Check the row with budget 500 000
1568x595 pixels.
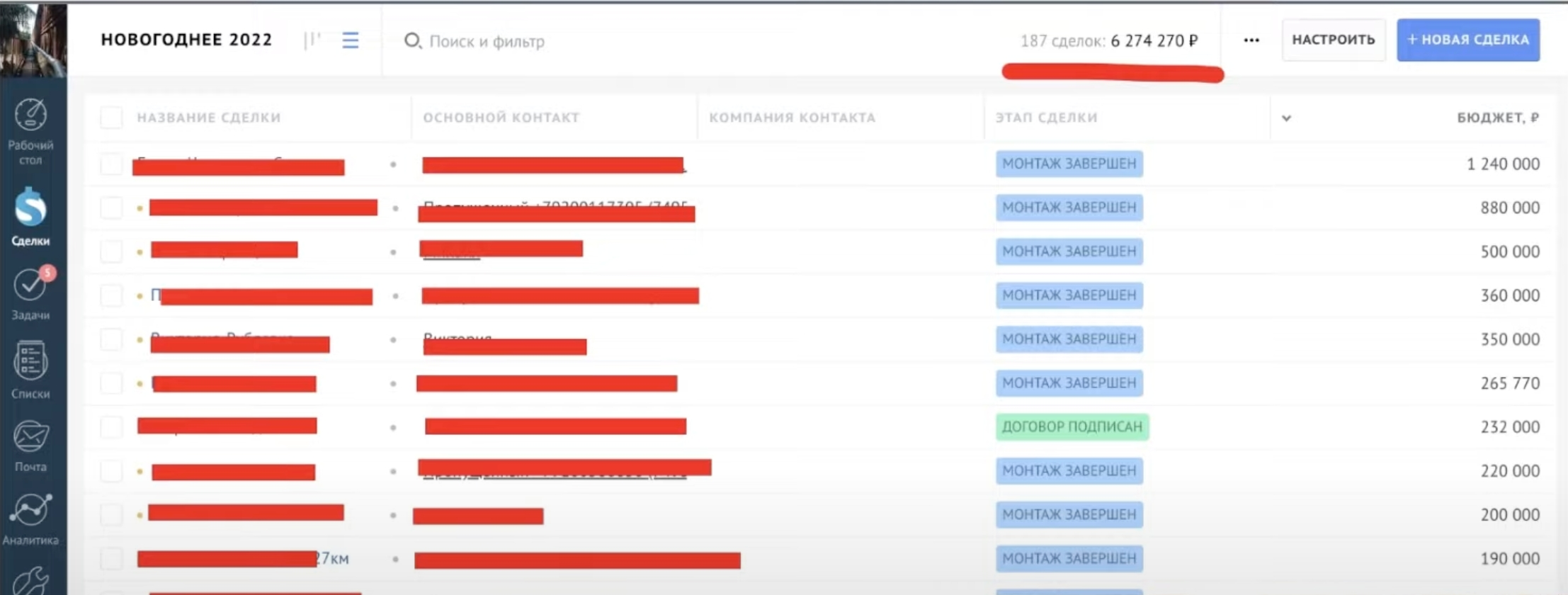click(111, 251)
